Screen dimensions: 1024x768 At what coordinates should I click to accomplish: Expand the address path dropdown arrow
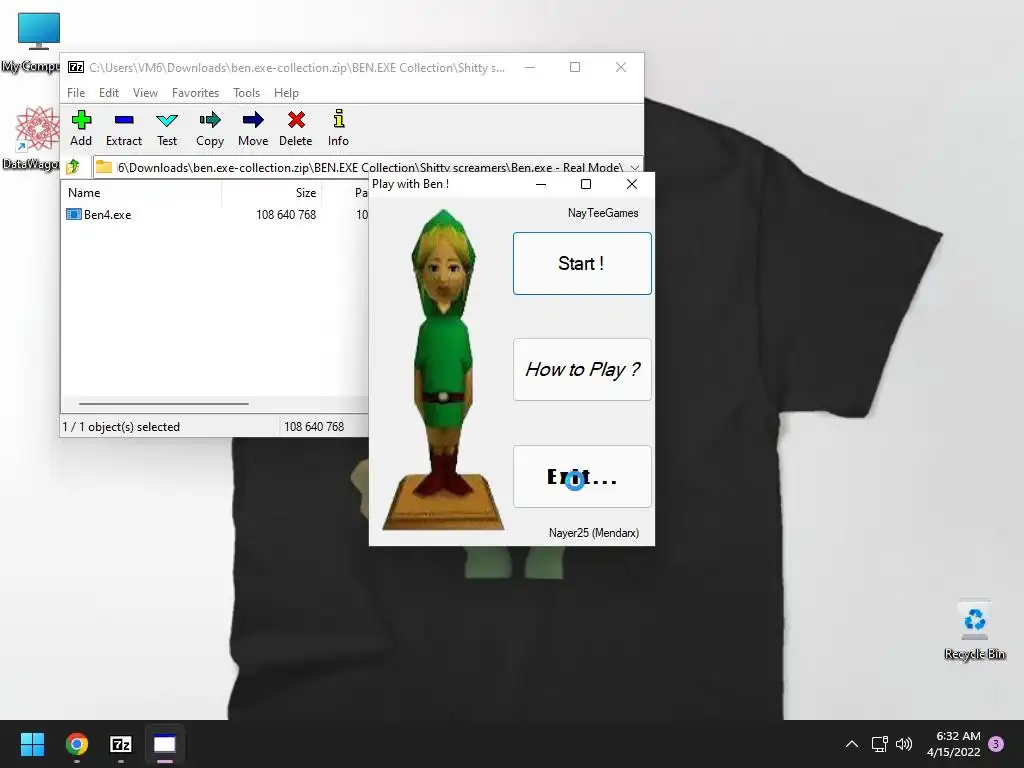tap(634, 167)
